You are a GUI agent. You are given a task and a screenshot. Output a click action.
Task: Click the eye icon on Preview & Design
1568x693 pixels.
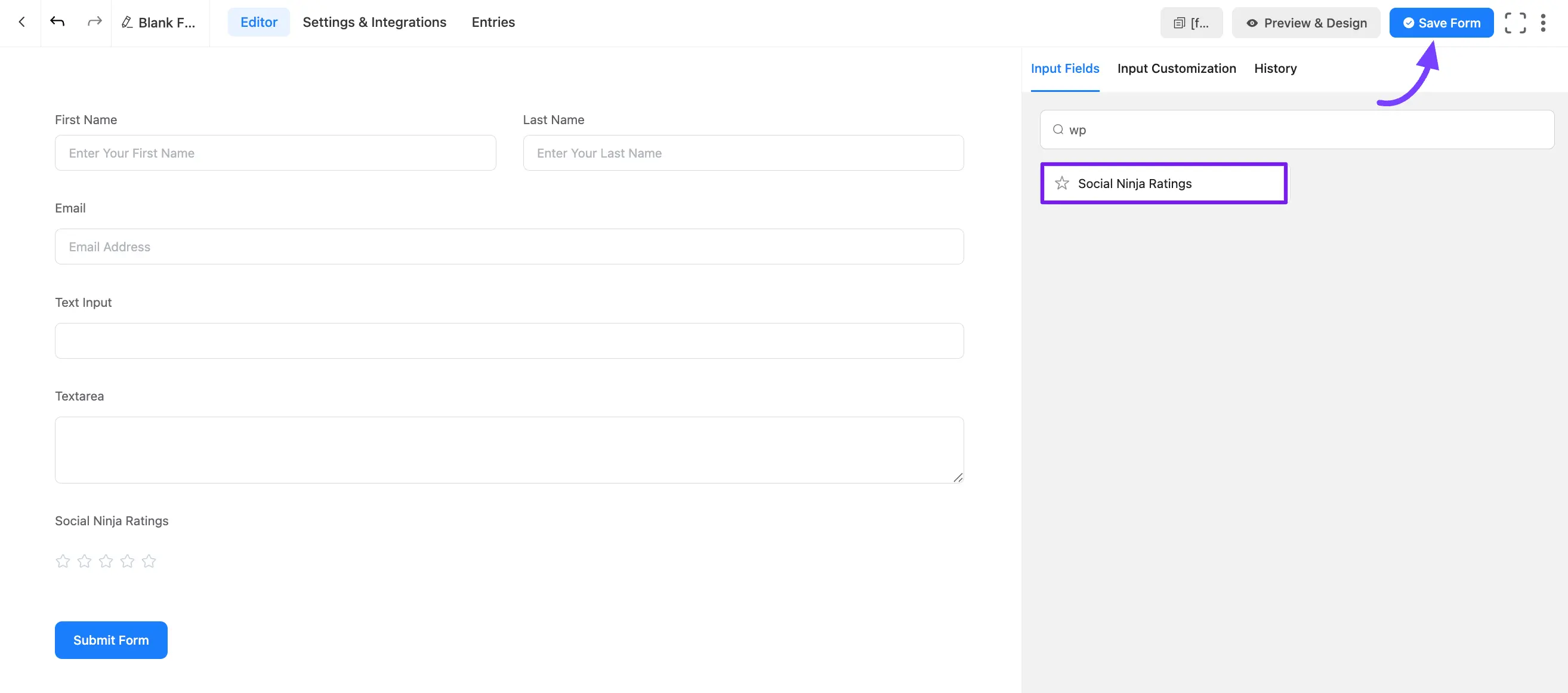click(1252, 23)
